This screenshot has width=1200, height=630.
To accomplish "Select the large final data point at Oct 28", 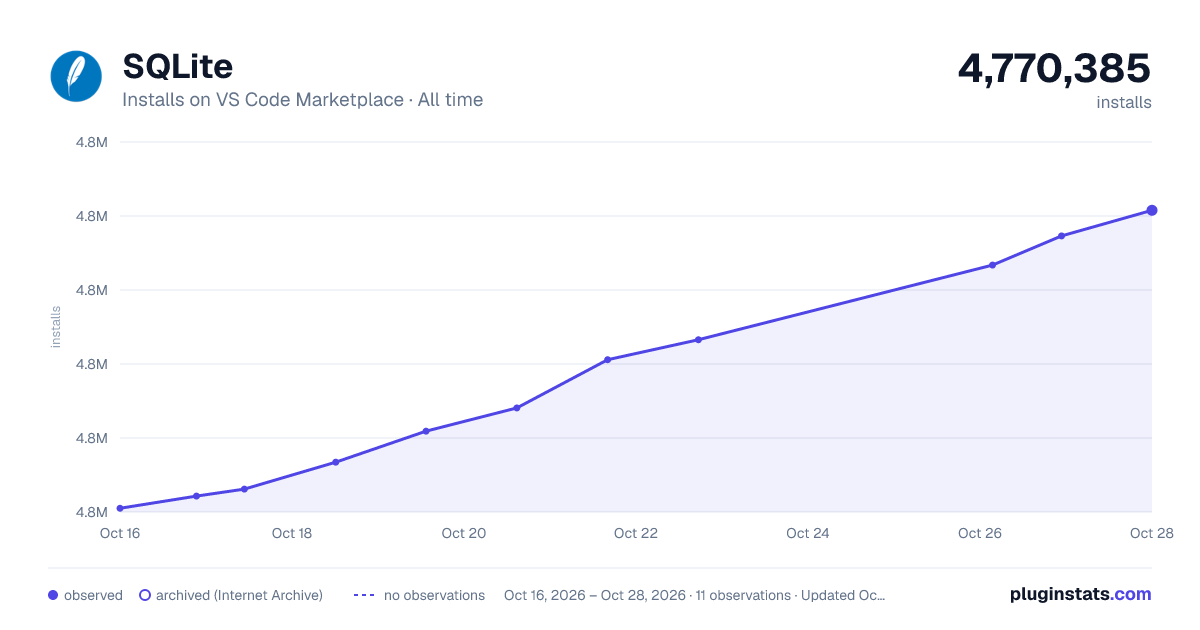I will 1152,210.
